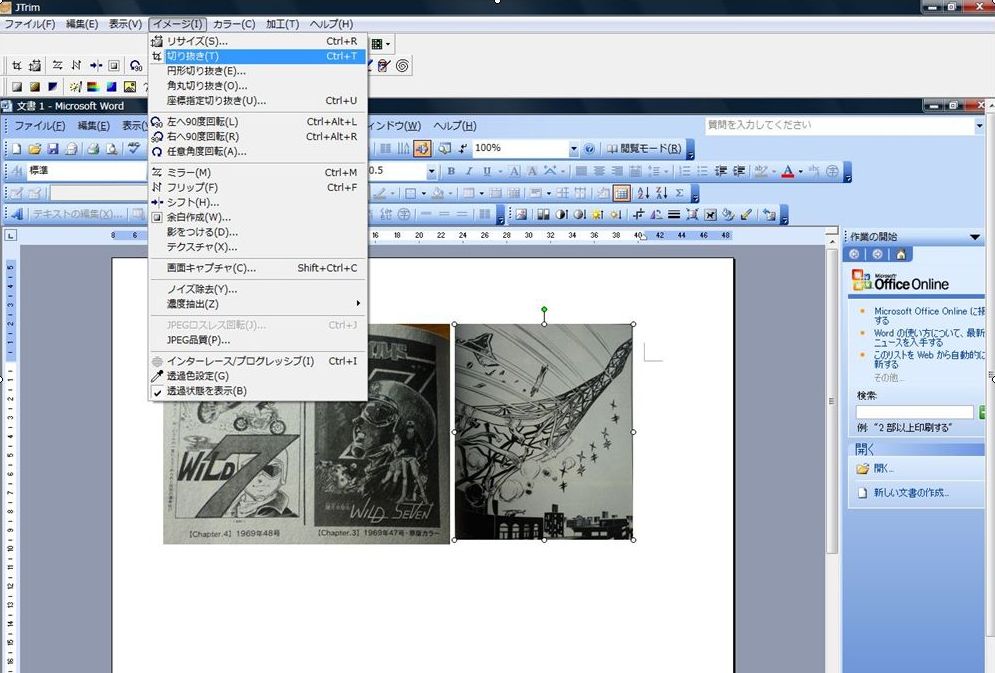
Task: Click the Save icon in Word's standard toolbar
Action: coord(53,149)
